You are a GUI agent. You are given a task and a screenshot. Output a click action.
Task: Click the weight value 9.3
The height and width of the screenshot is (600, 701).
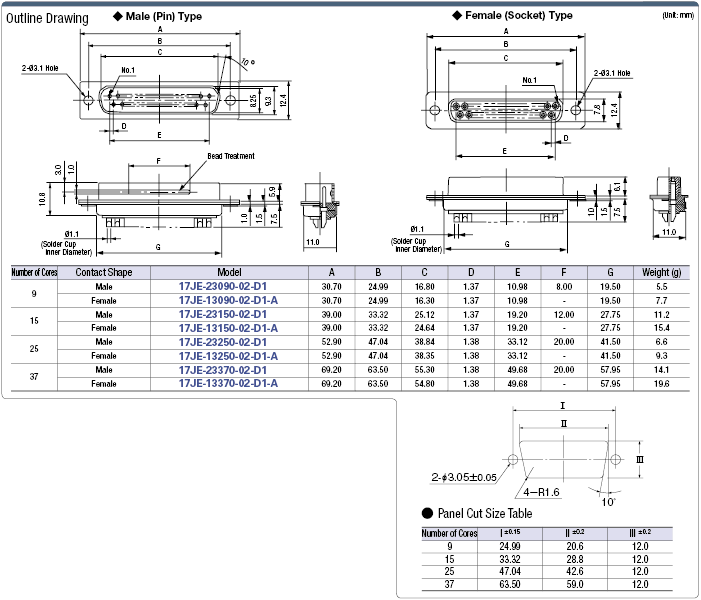click(x=662, y=356)
